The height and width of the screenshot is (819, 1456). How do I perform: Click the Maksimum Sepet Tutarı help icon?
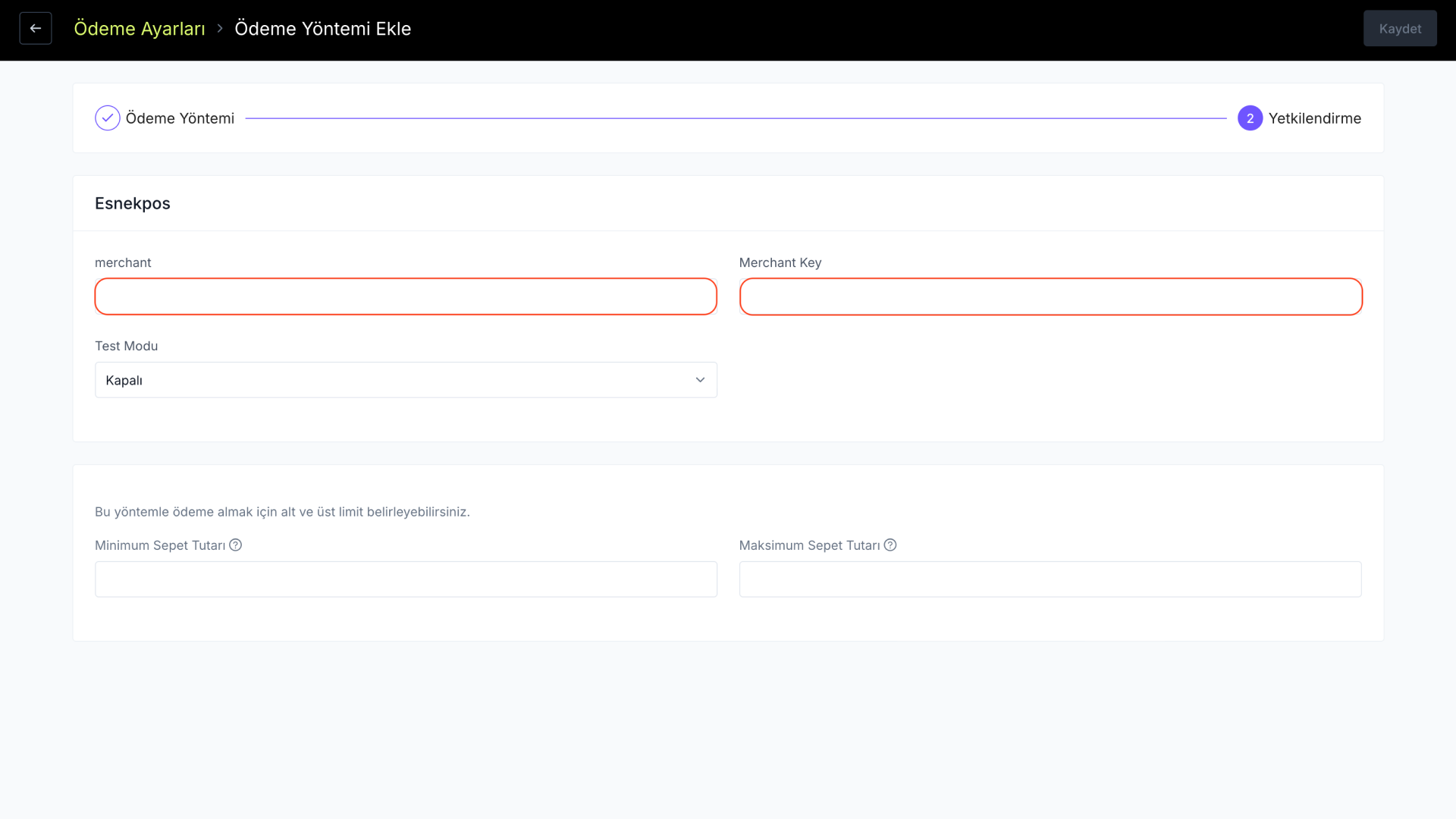coord(890,545)
